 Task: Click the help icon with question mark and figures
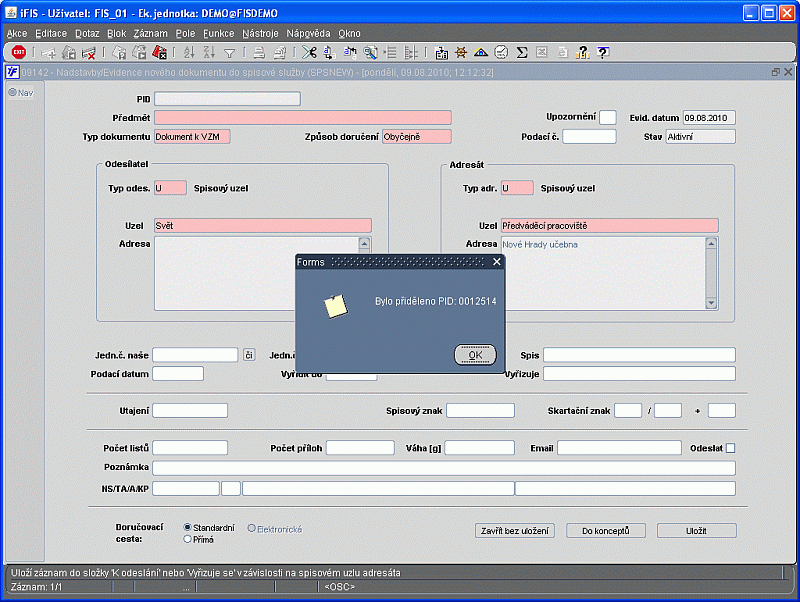(582, 53)
